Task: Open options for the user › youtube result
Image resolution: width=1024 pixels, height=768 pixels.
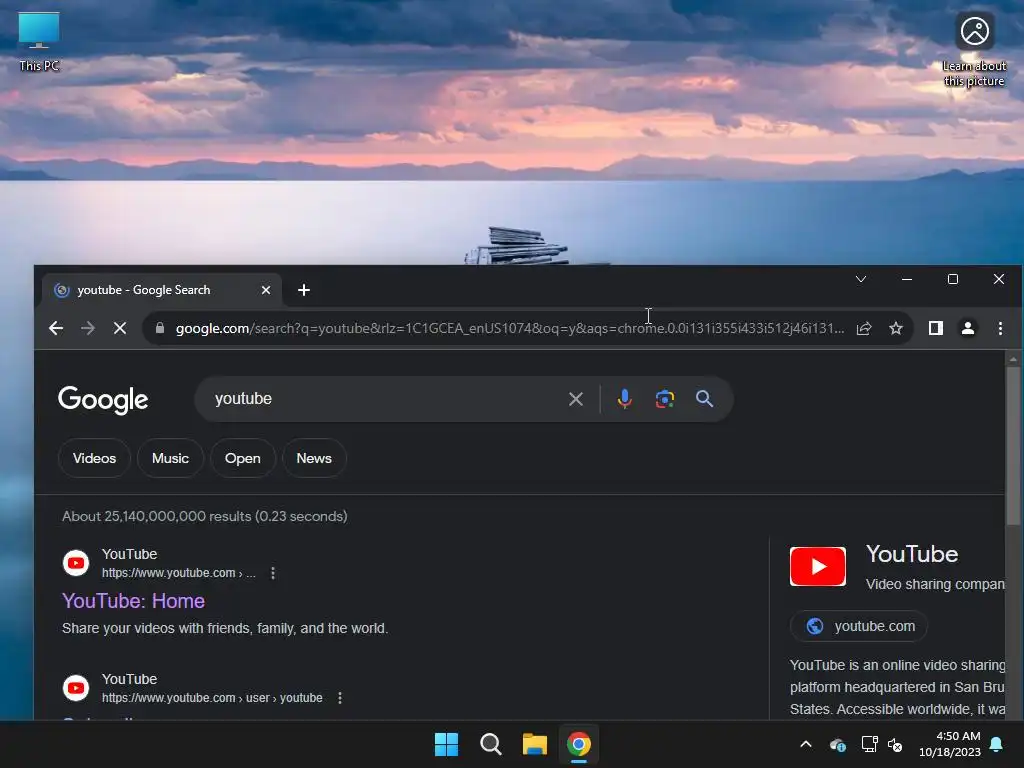Action: coord(340,698)
